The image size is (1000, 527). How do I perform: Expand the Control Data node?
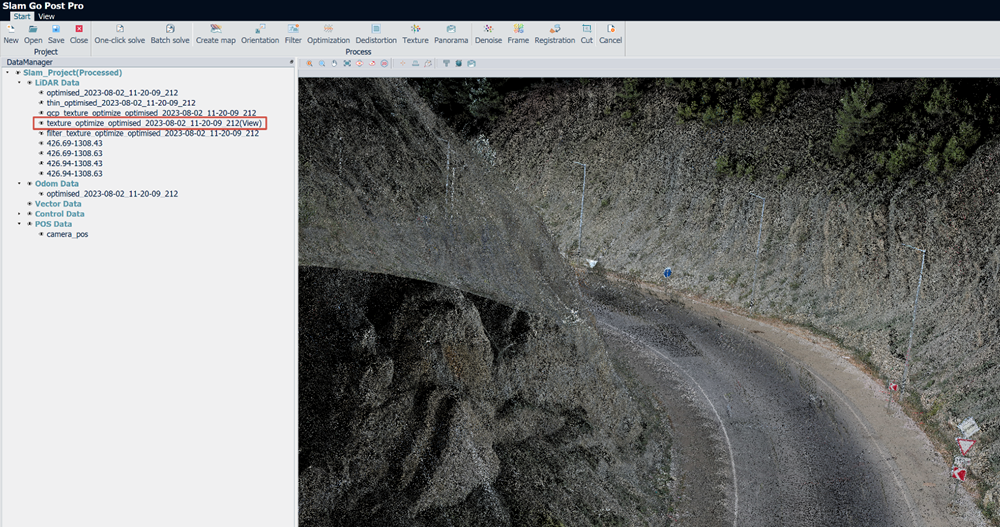pyautogui.click(x=19, y=214)
